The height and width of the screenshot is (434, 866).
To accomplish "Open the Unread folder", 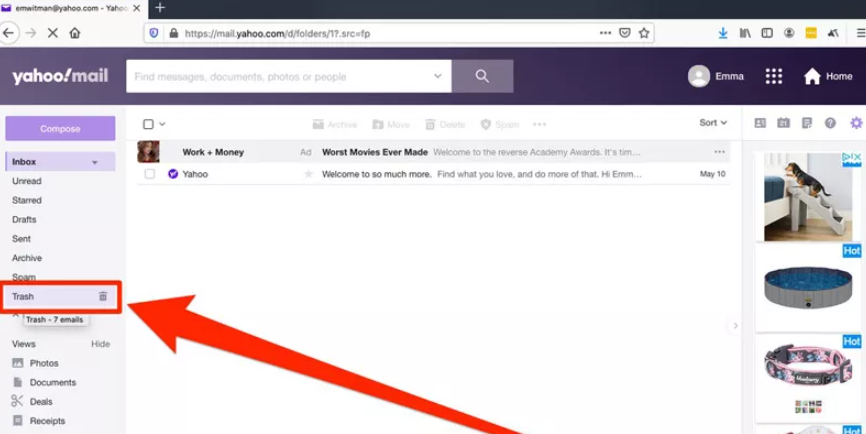I will click(27, 181).
